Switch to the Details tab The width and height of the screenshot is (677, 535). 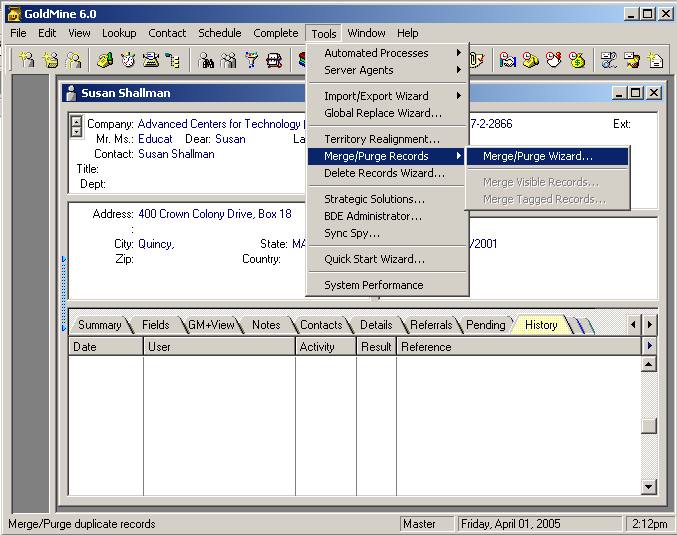coord(376,325)
